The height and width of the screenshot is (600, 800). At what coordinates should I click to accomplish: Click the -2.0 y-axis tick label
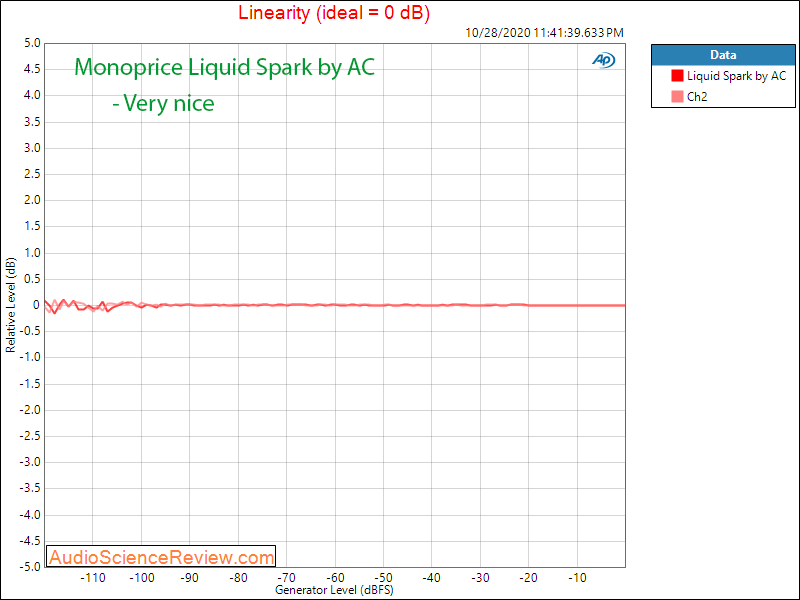pos(29,410)
